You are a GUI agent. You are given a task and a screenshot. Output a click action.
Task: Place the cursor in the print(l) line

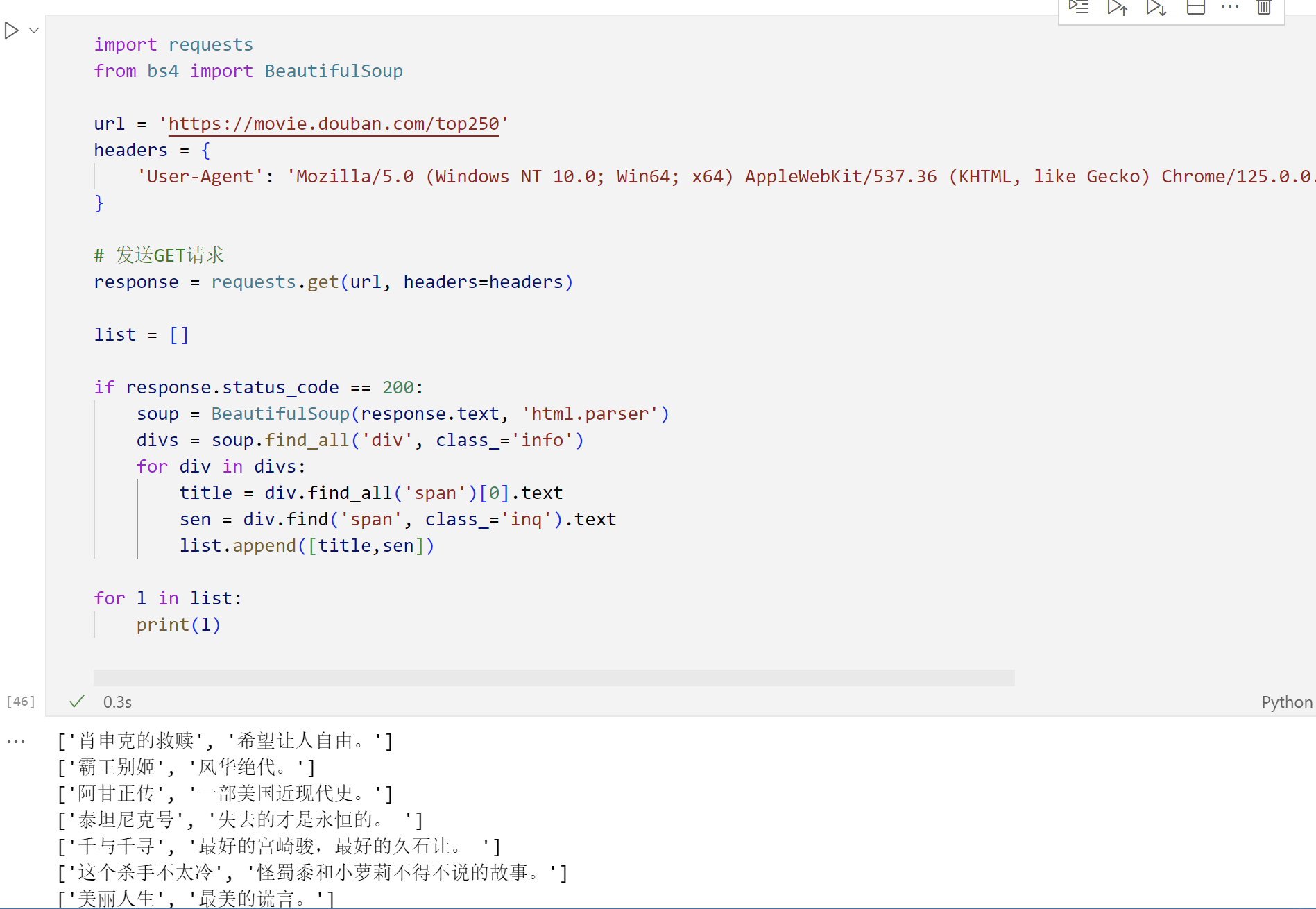(x=178, y=624)
